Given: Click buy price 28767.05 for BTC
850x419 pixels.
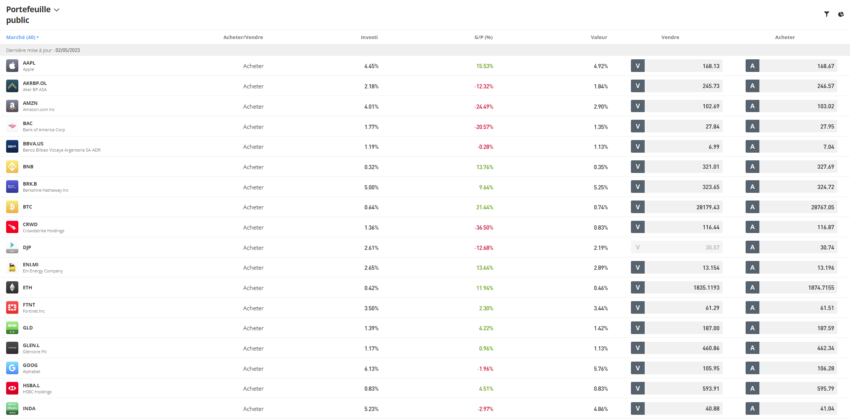Looking at the screenshot, I should click(x=823, y=207).
